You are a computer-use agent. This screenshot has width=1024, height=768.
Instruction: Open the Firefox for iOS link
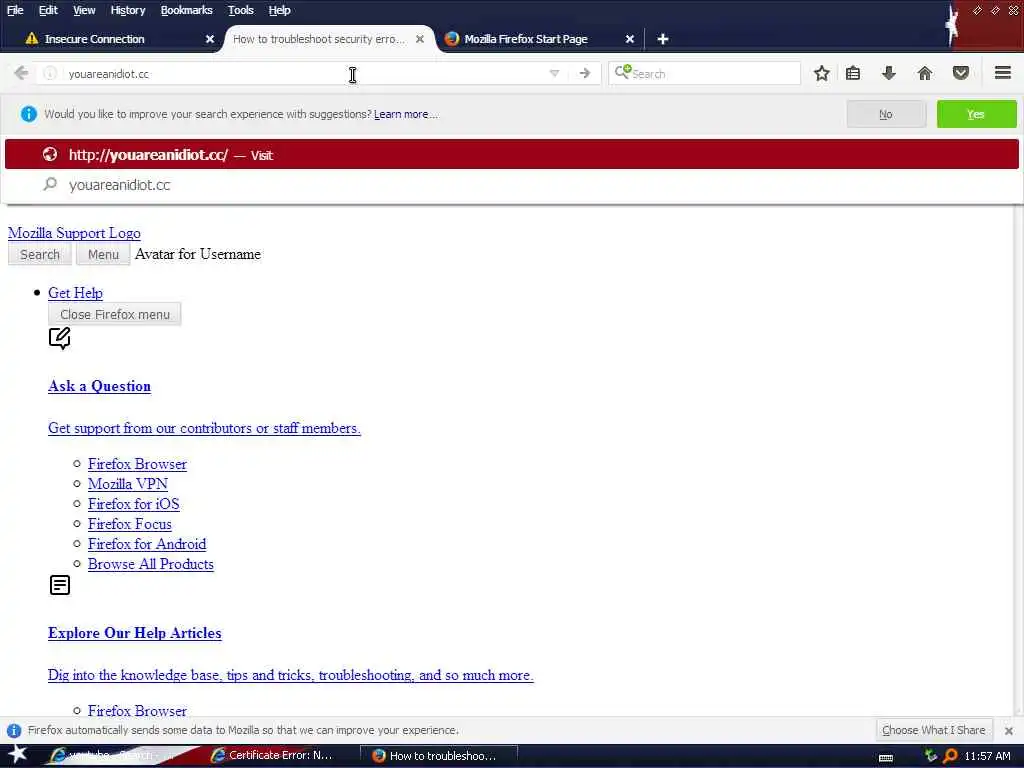coord(133,504)
